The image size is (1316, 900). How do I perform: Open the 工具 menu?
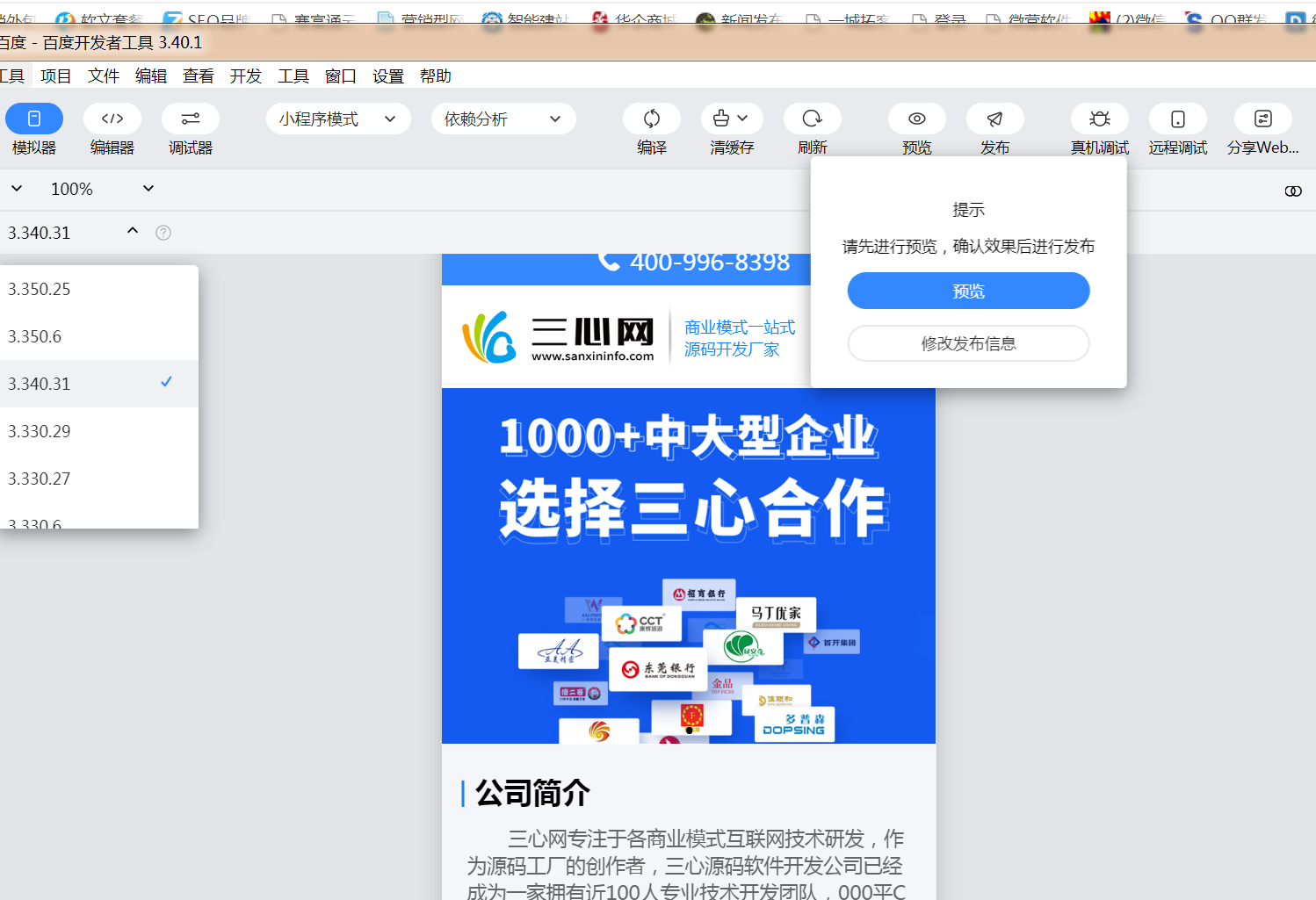pyautogui.click(x=293, y=76)
